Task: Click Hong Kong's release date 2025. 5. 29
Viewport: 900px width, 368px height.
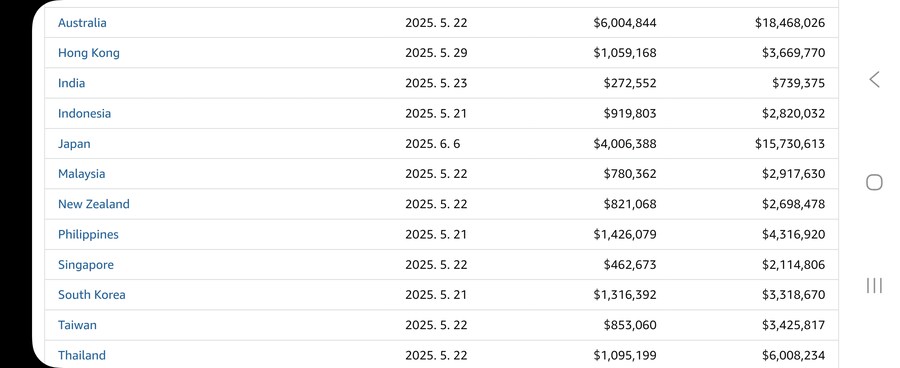Action: [436, 53]
